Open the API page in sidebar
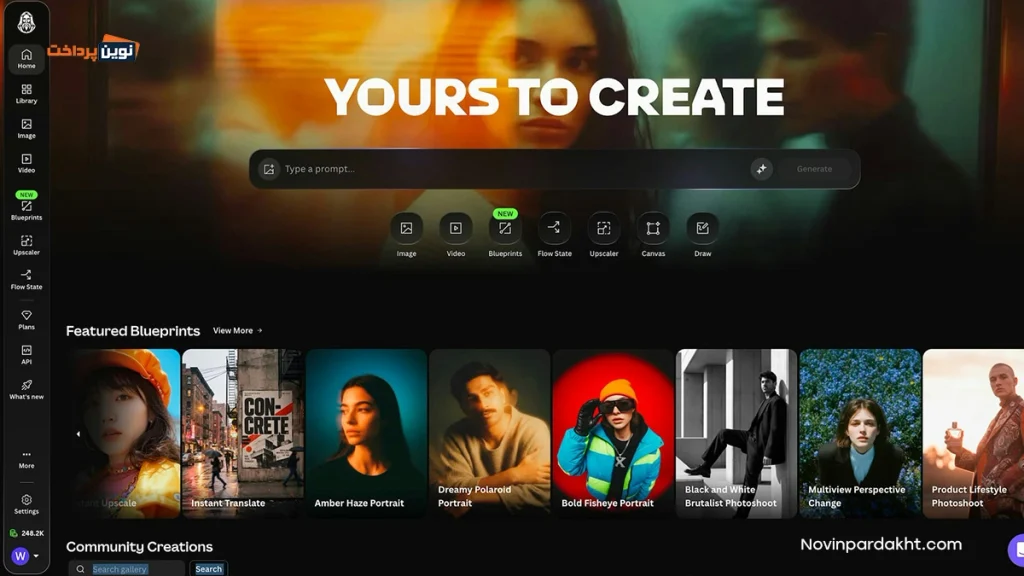Viewport: 1024px width, 576px height. click(x=26, y=355)
